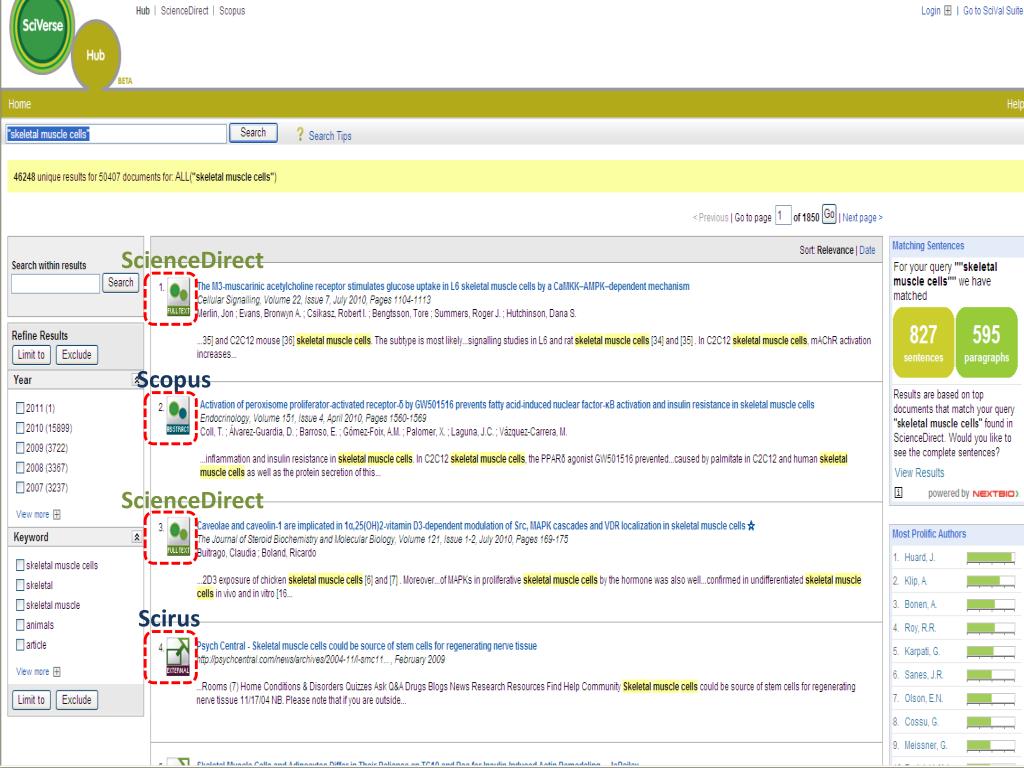Open external link icon for result 4
Screen dimensions: 1024x768
tap(178, 656)
